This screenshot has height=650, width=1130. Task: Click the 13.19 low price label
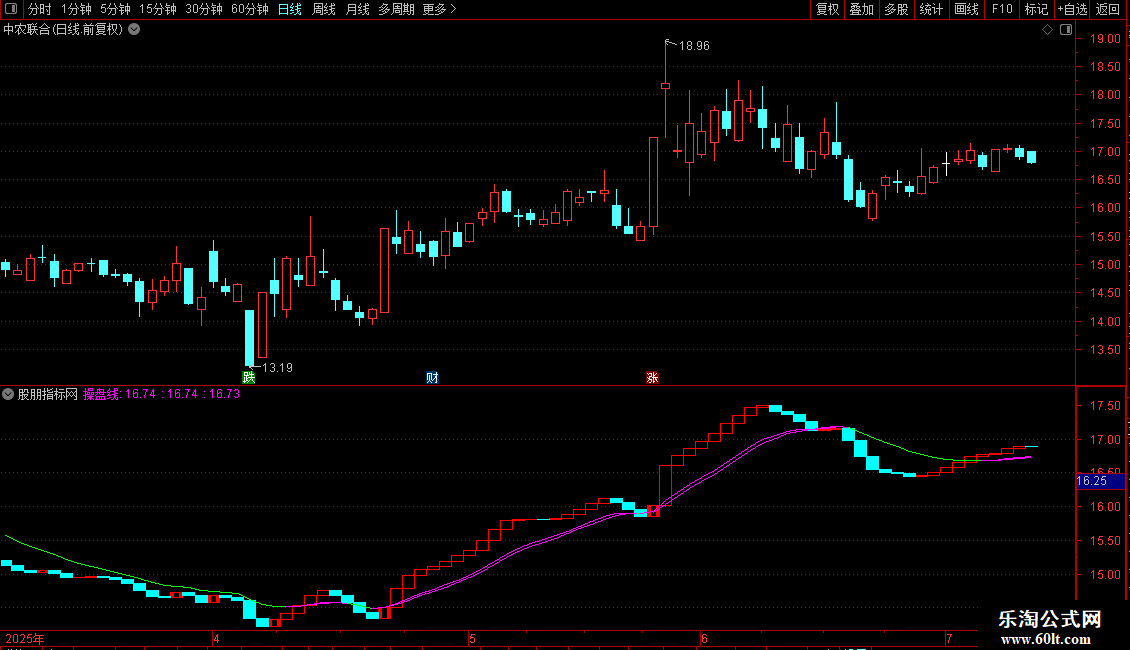coord(277,368)
